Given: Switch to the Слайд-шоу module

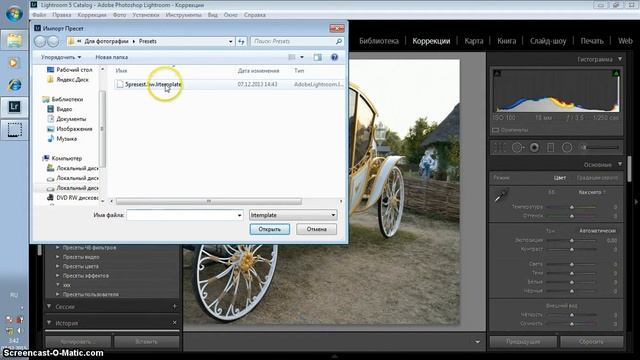Looking at the screenshot, I should click(x=548, y=41).
